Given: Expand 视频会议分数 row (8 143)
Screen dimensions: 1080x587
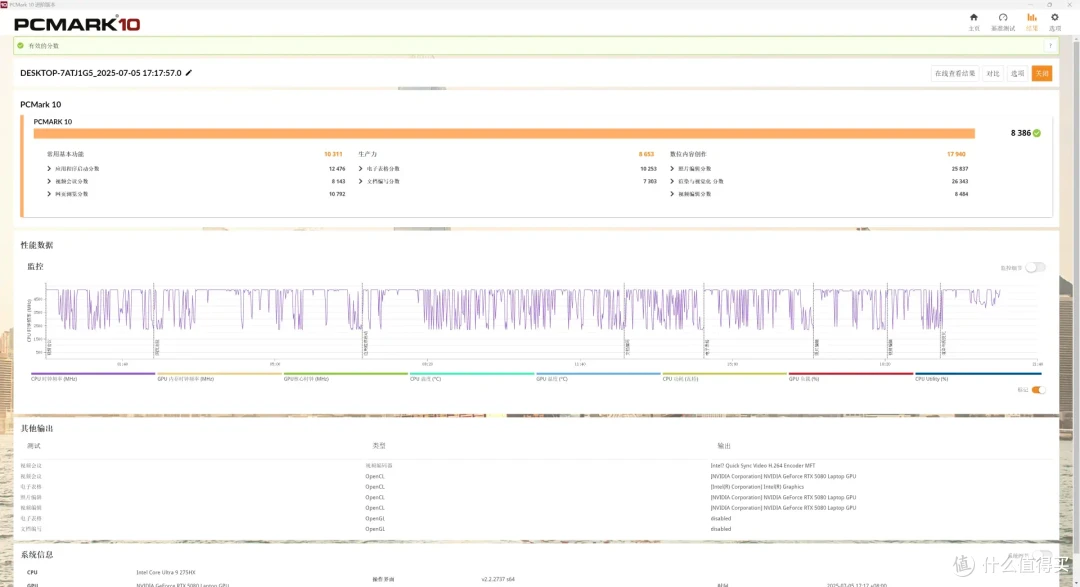Looking at the screenshot, I should click(49, 181).
